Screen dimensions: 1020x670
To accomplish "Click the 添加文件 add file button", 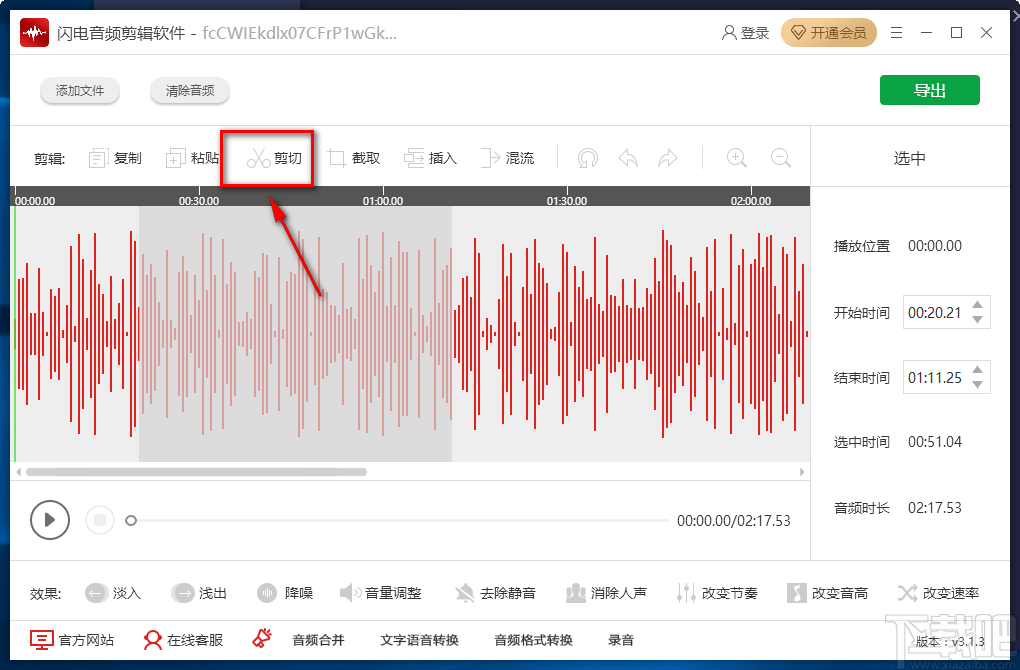I will (x=80, y=89).
